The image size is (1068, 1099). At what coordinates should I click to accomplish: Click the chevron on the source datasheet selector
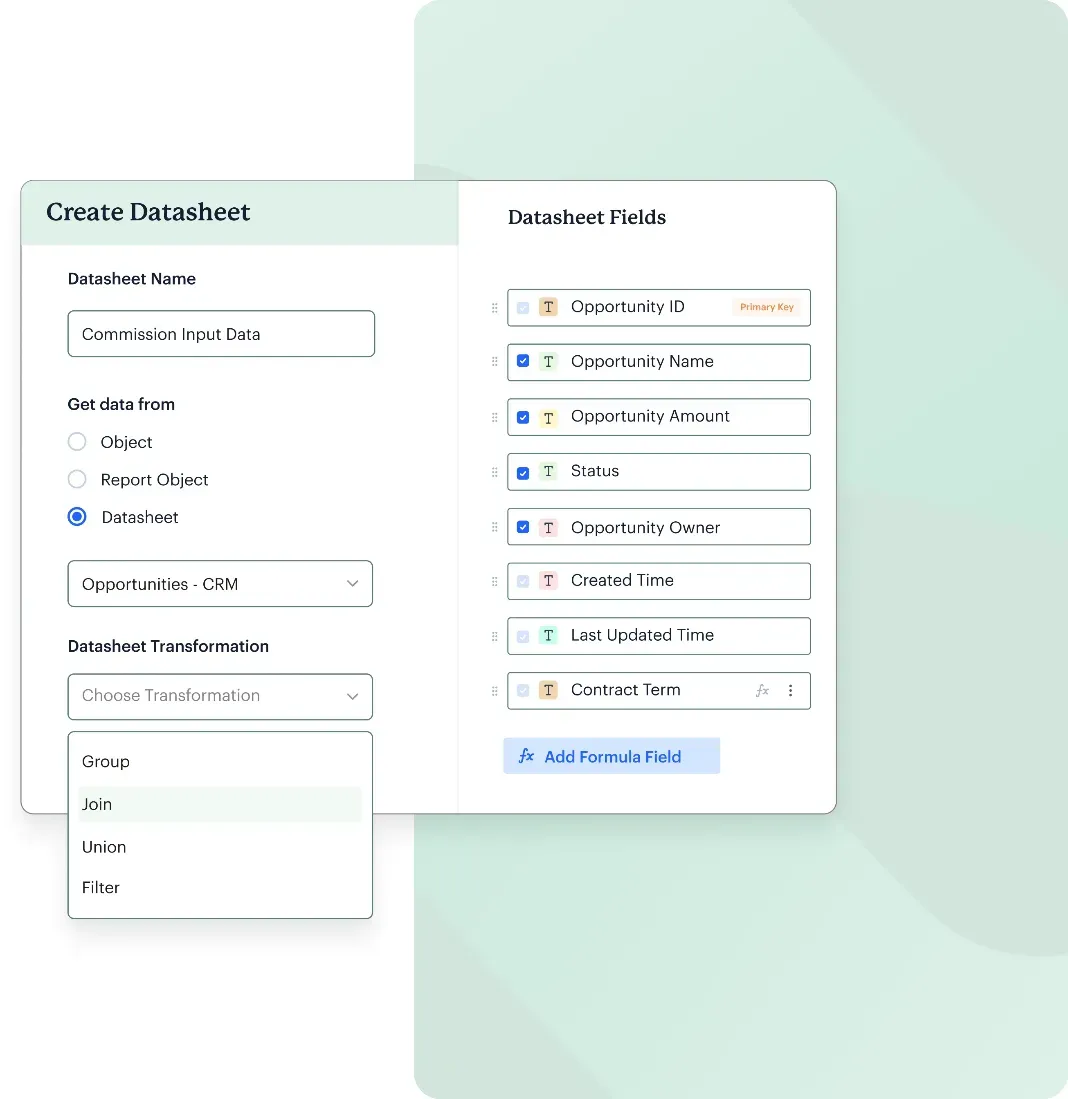tap(352, 583)
